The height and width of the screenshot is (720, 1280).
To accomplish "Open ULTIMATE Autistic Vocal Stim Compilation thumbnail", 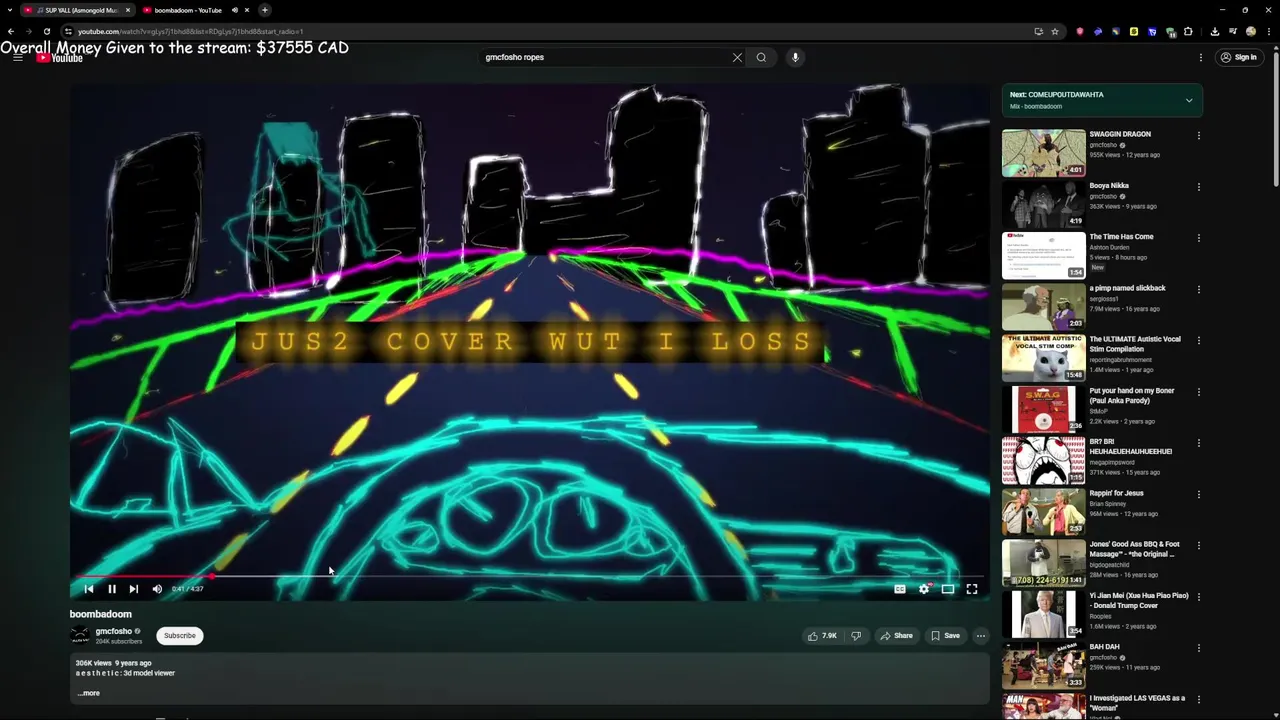I will pyautogui.click(x=1043, y=358).
